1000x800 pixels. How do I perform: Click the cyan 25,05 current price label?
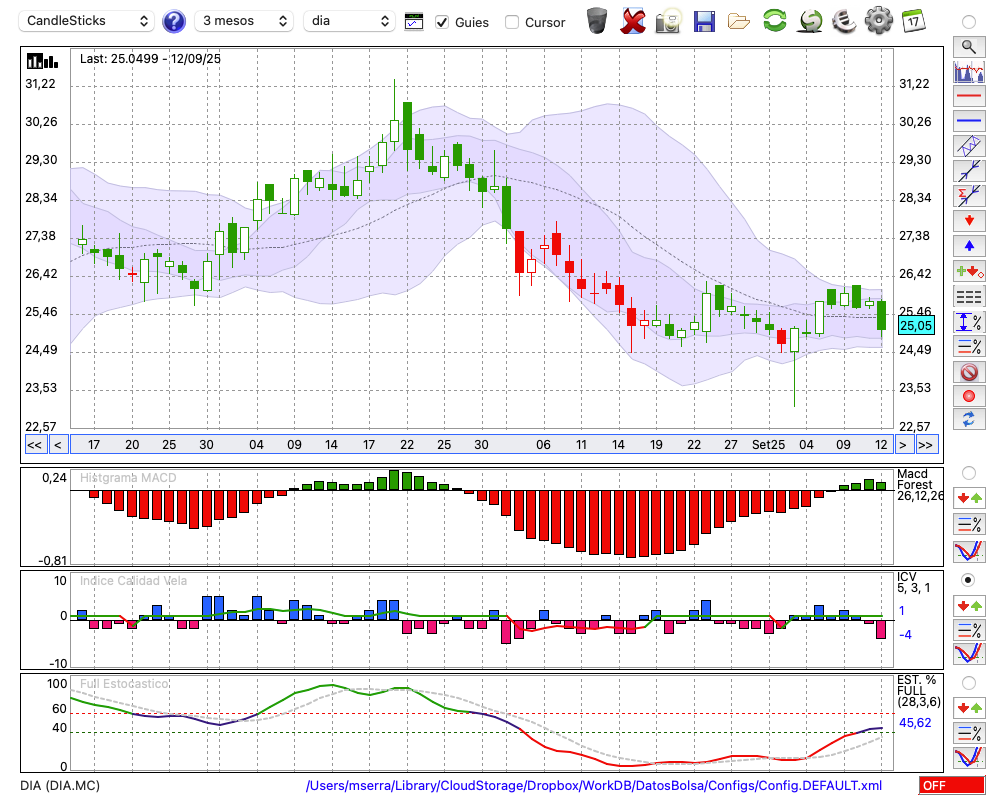coord(916,325)
